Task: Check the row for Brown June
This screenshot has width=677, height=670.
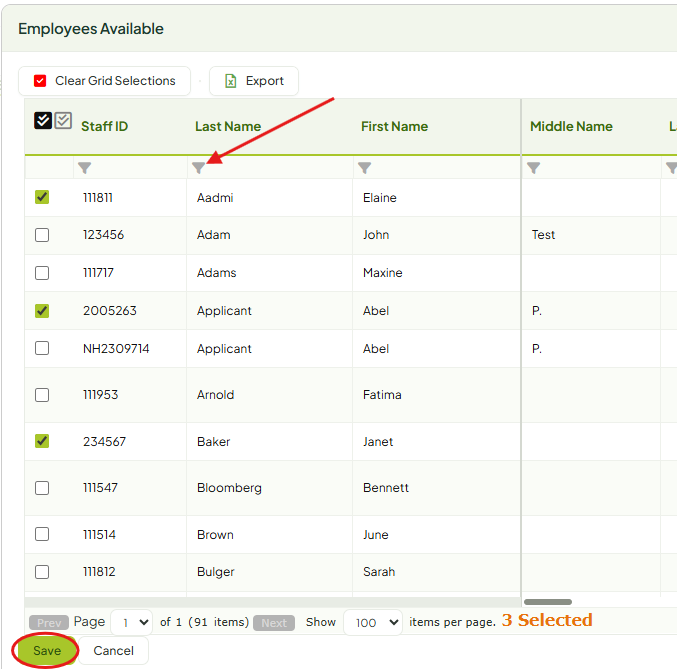Action: pyautogui.click(x=42, y=534)
